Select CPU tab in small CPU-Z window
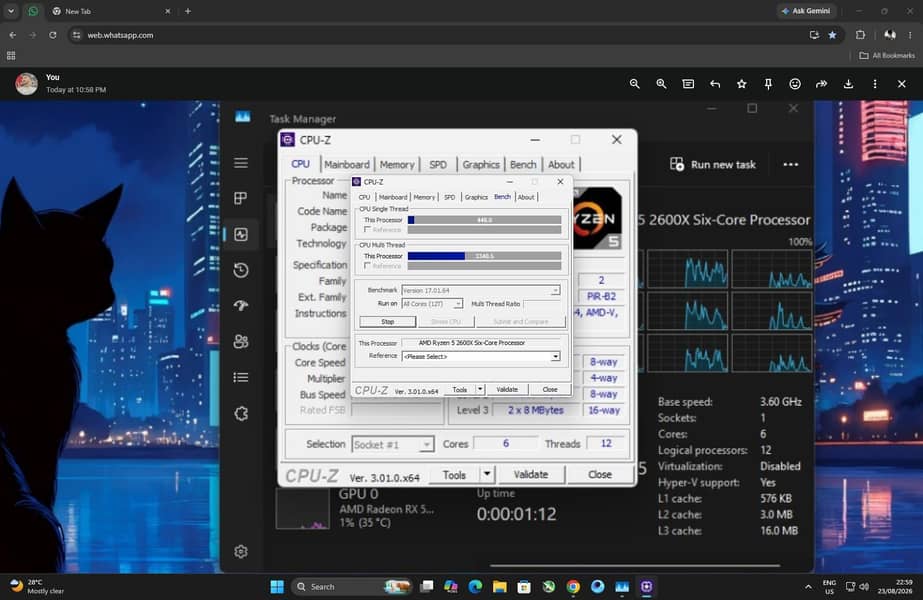Viewport: 923px width, 600px height. coord(364,197)
